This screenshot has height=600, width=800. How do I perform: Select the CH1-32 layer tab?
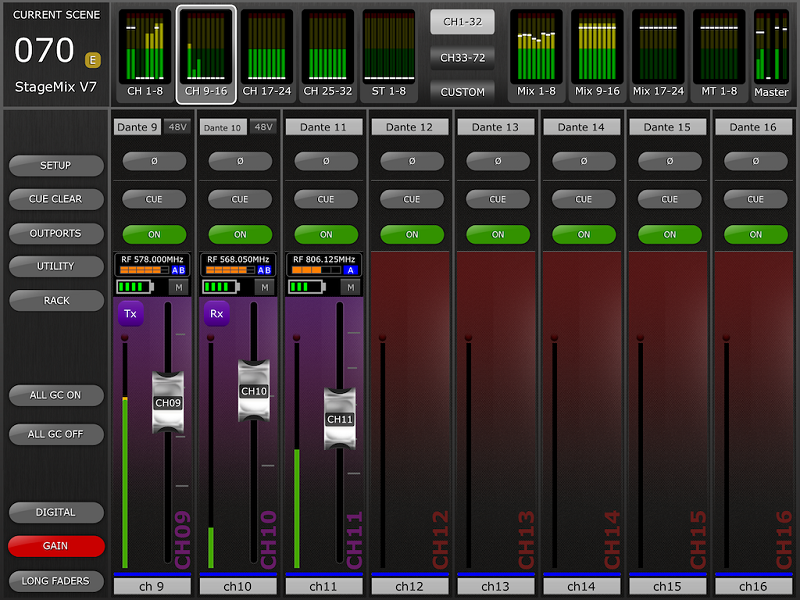pos(462,22)
